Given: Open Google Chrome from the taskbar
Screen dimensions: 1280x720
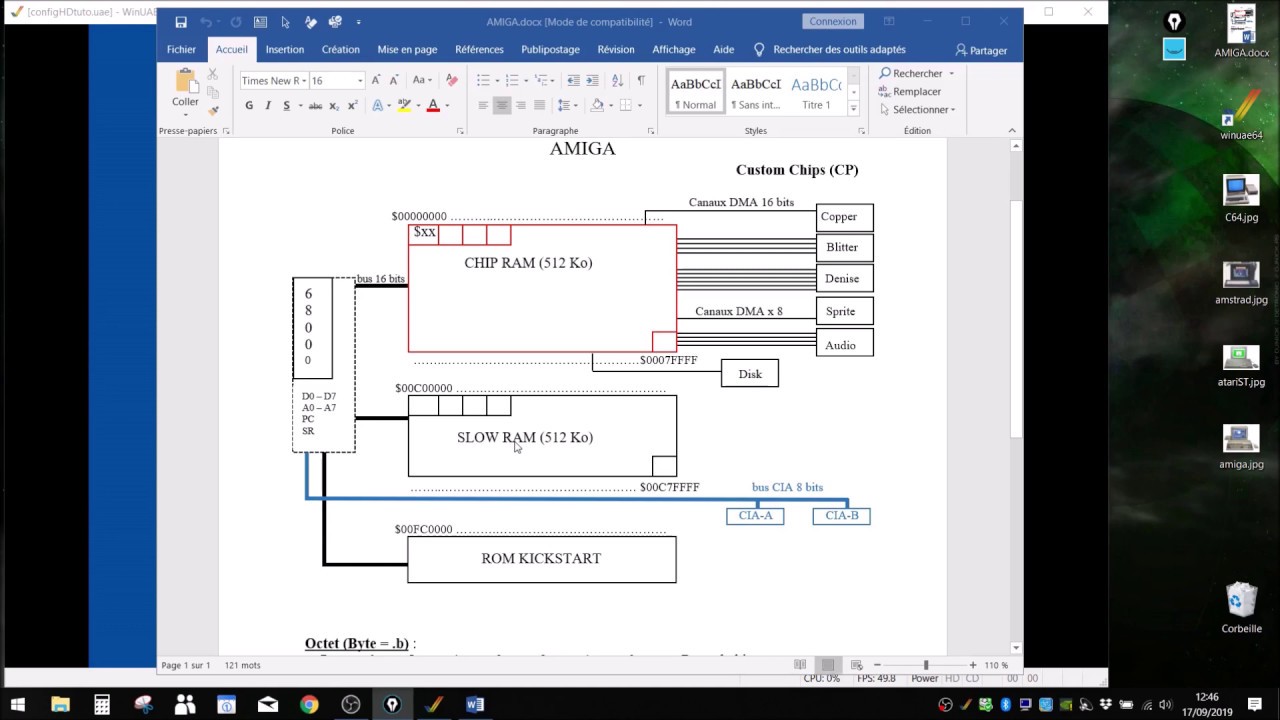Looking at the screenshot, I should 309,704.
